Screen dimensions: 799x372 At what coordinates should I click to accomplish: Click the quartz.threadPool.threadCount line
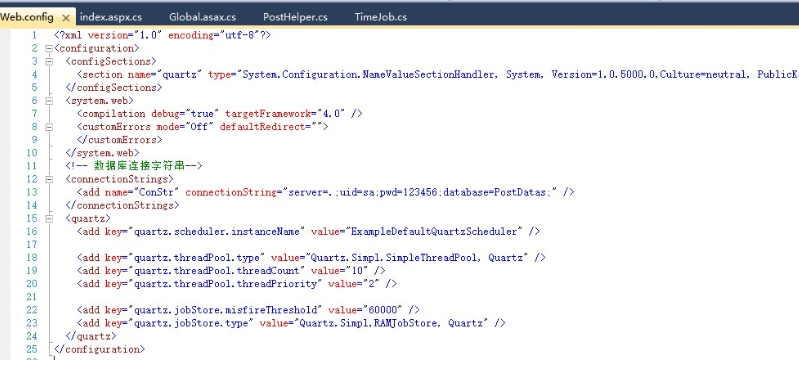click(231, 271)
